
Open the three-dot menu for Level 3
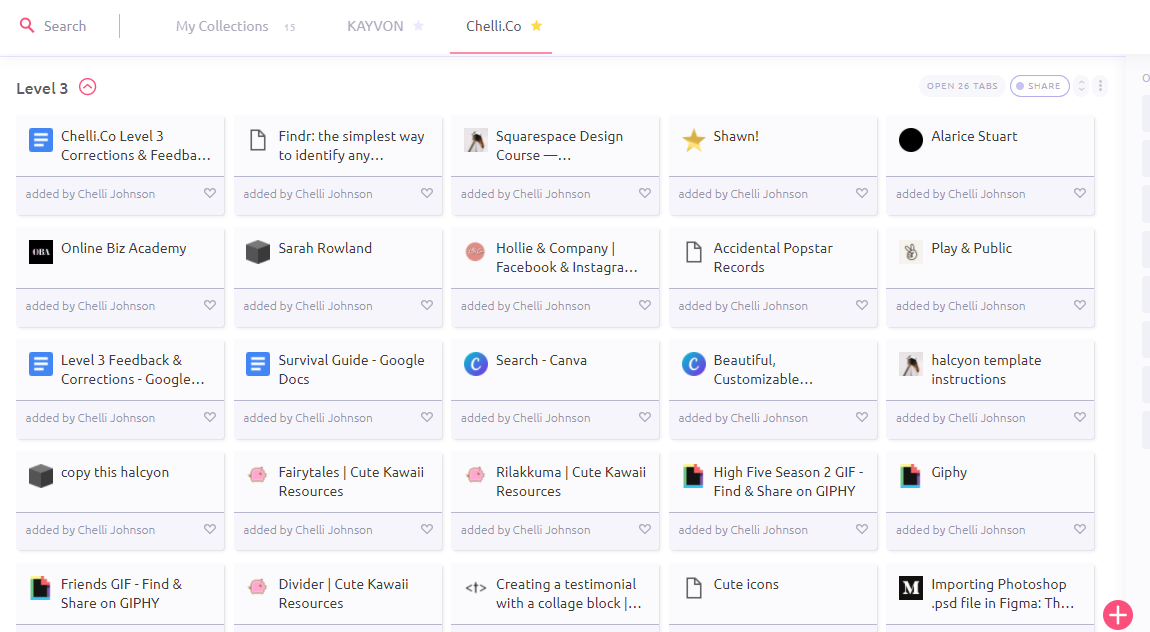[1100, 86]
